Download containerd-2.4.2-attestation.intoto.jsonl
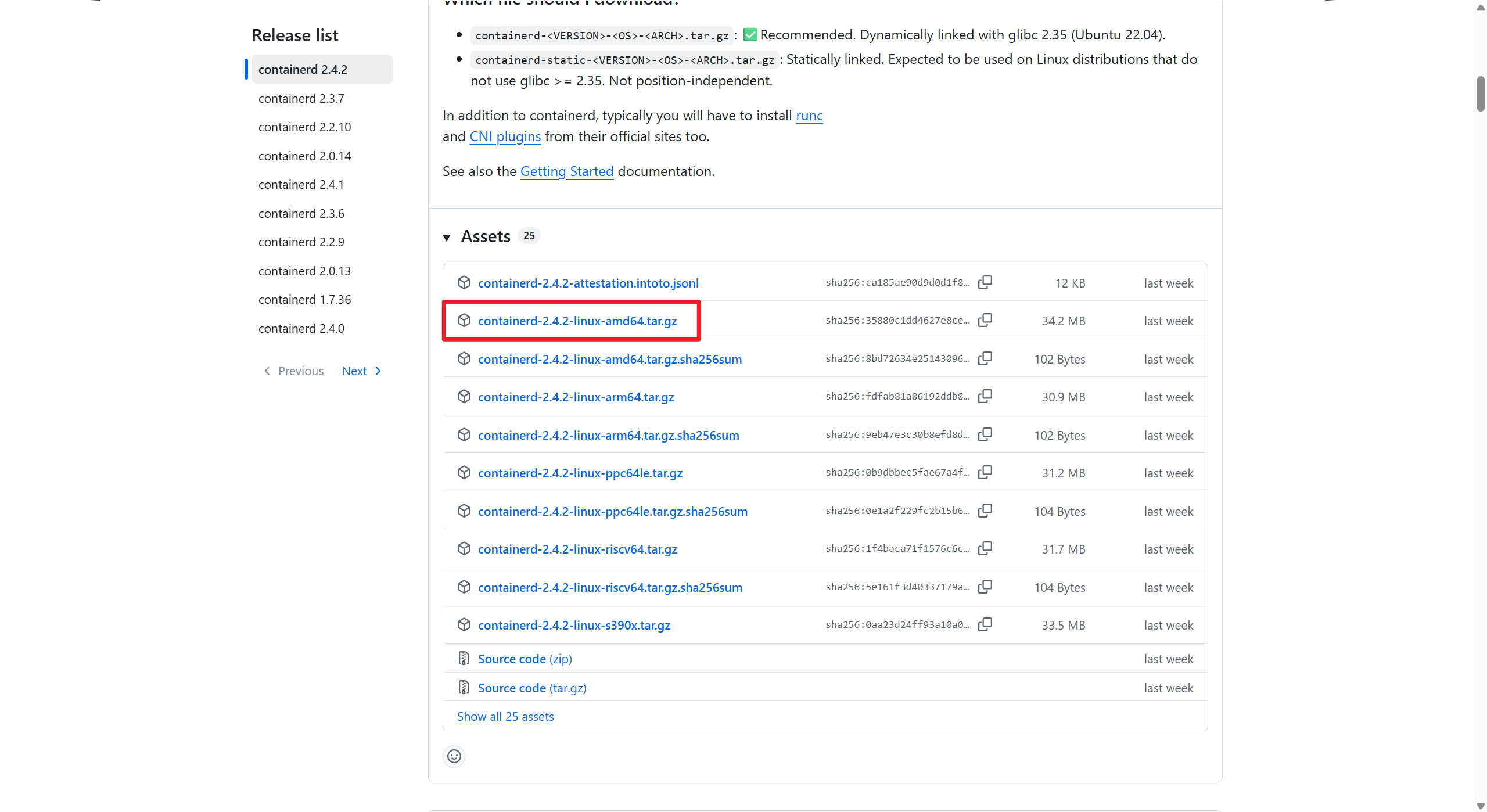This screenshot has height=812, width=1487. [588, 283]
